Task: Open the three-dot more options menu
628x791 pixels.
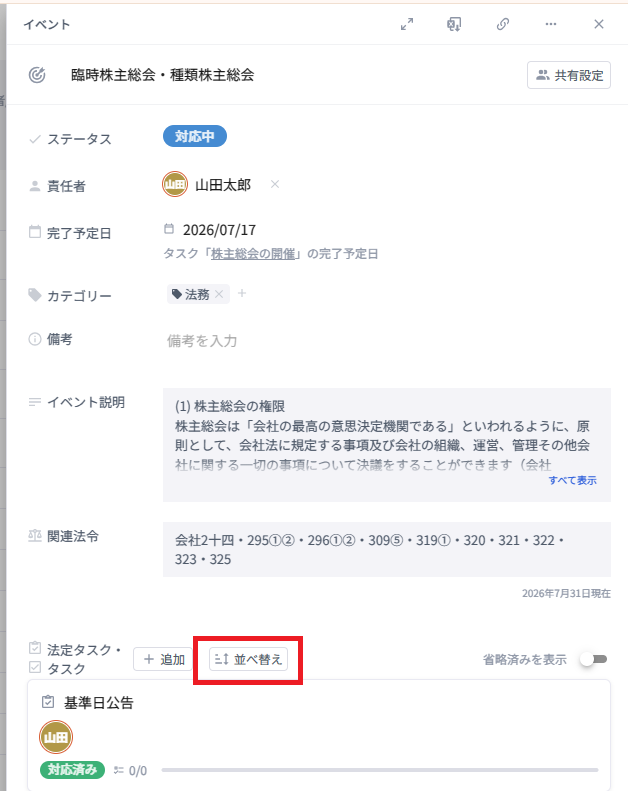Action: coord(550,24)
